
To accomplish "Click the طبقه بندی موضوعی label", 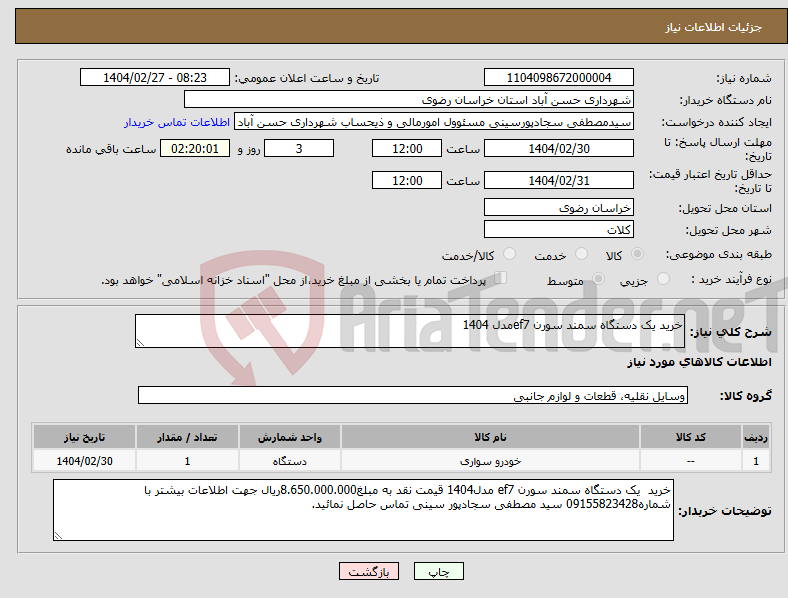I will click(719, 254).
